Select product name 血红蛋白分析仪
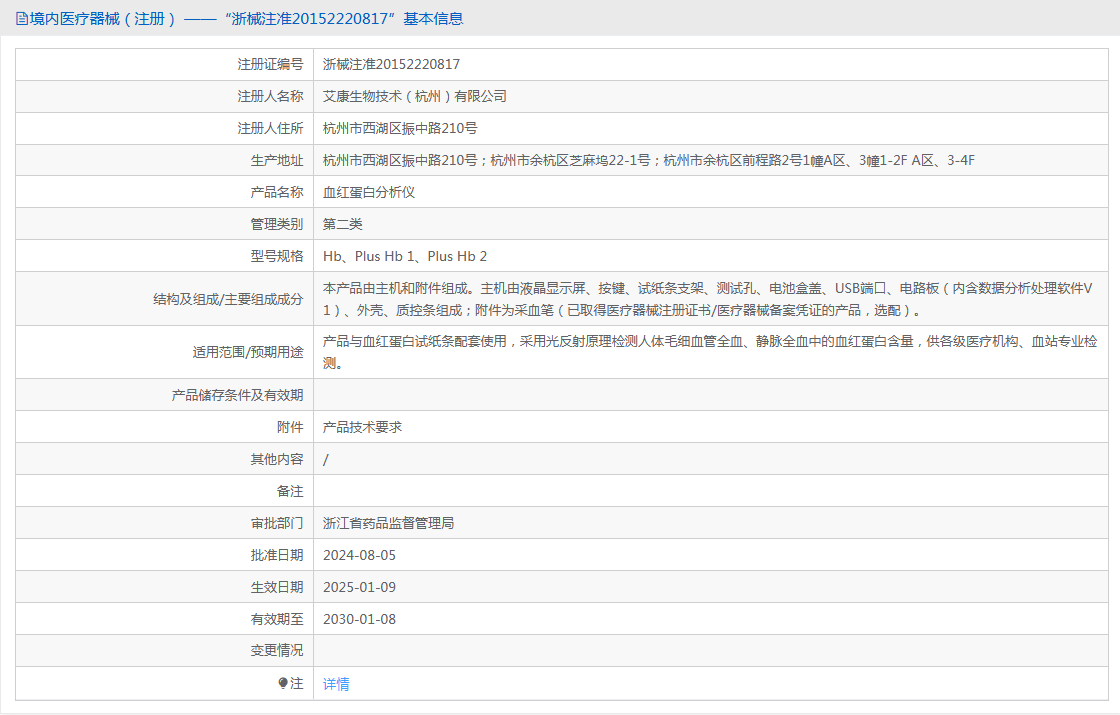Image resolution: width=1120 pixels, height=715 pixels. 369,192
